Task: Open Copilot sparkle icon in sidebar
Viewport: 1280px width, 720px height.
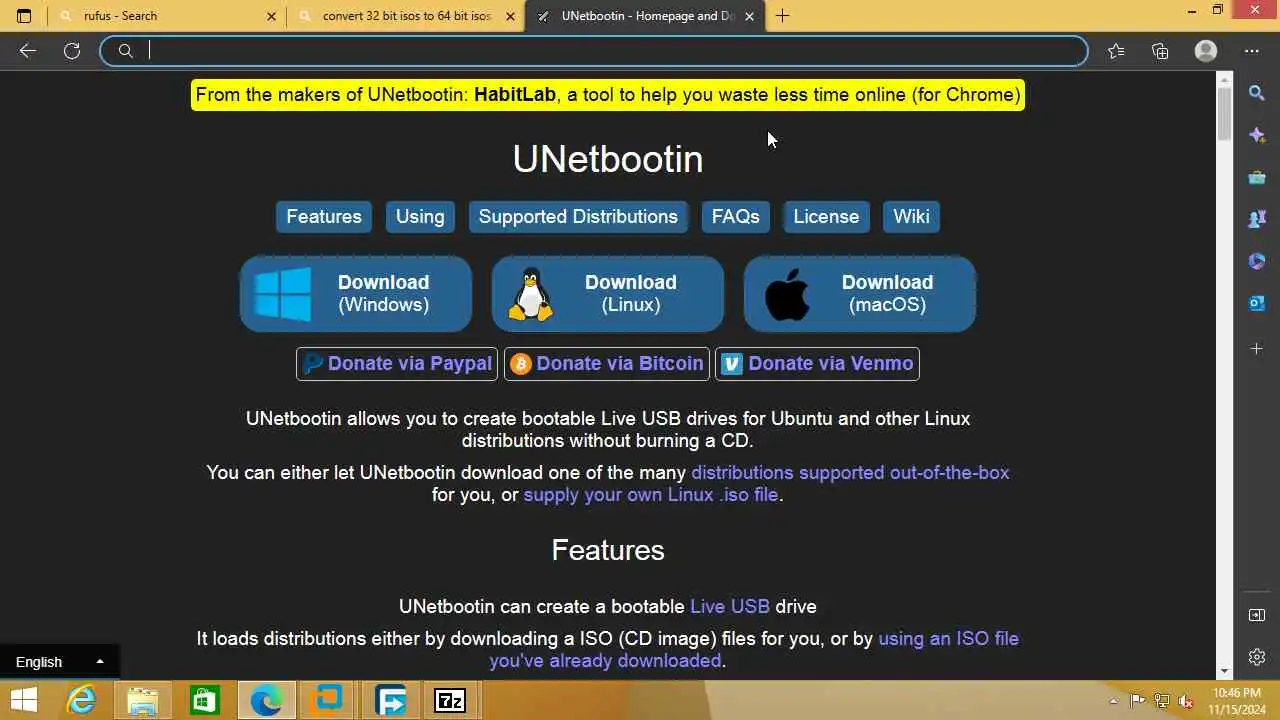Action: click(x=1257, y=135)
